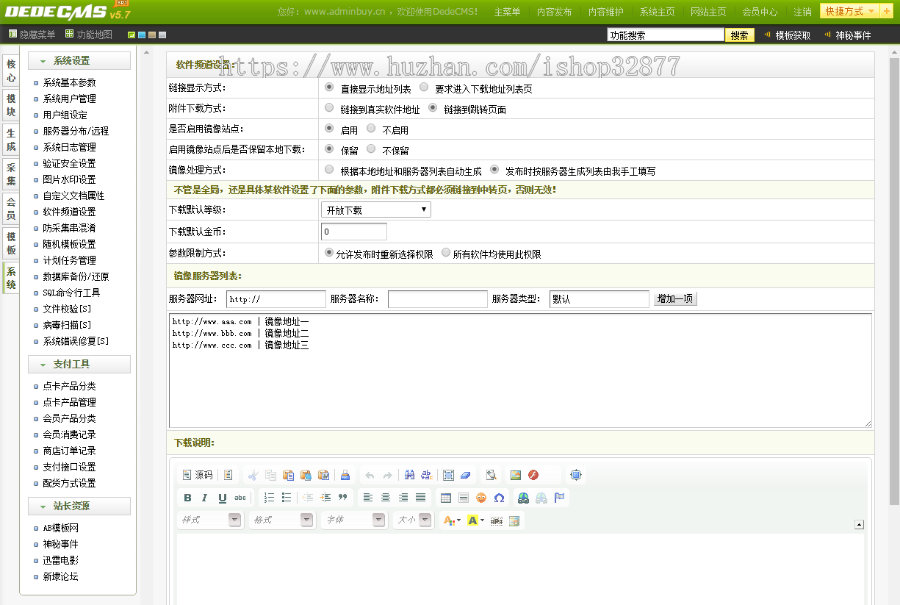Click Paste from Word icon
900x605 pixels.
point(324,475)
